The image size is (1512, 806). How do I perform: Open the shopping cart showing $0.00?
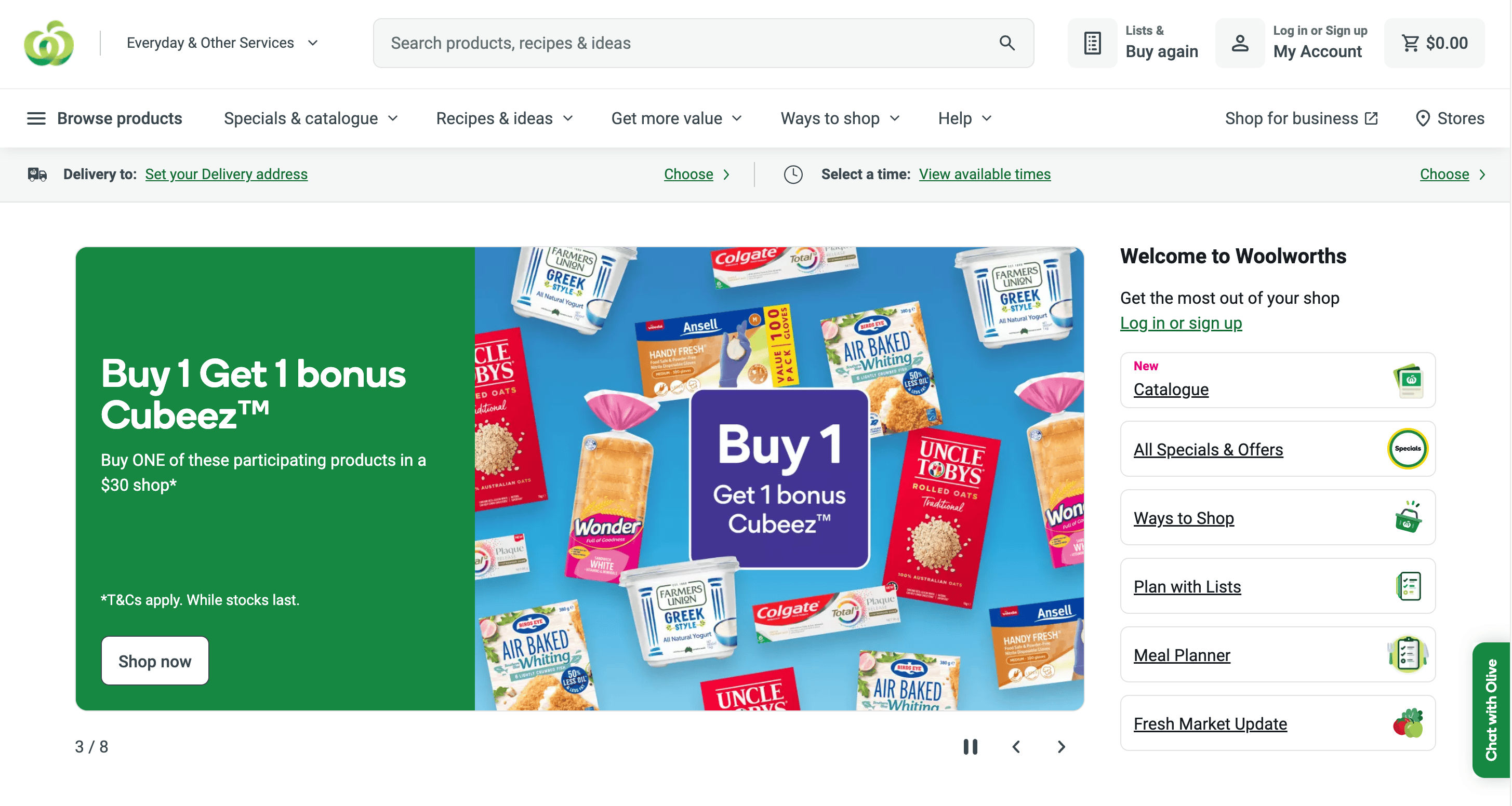coord(1434,43)
